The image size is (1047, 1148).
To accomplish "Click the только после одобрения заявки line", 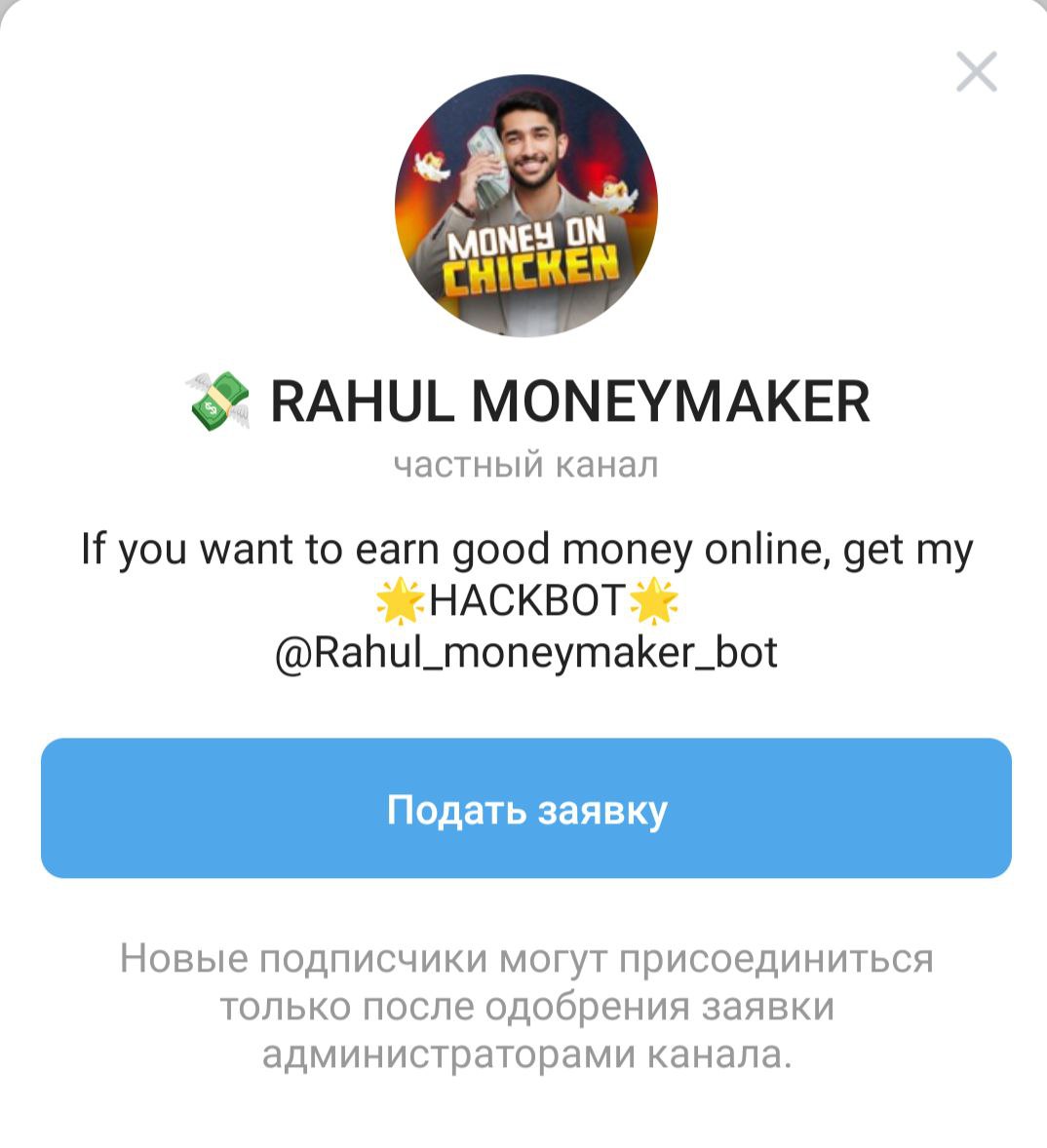I will [x=527, y=1006].
